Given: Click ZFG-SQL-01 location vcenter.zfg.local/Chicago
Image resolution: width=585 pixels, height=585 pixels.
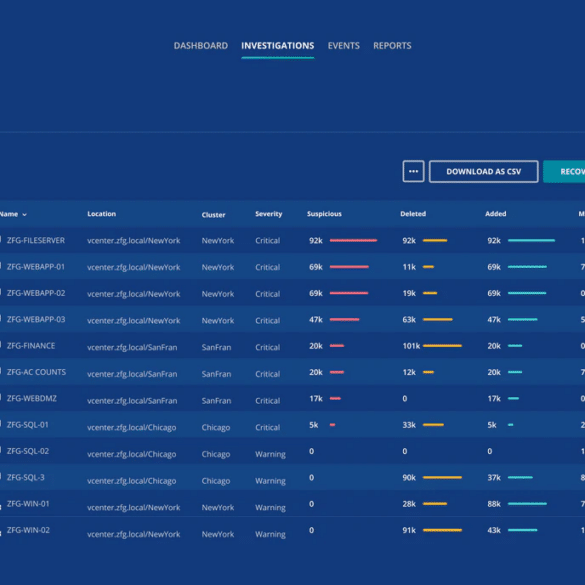Looking at the screenshot, I should 131,427.
